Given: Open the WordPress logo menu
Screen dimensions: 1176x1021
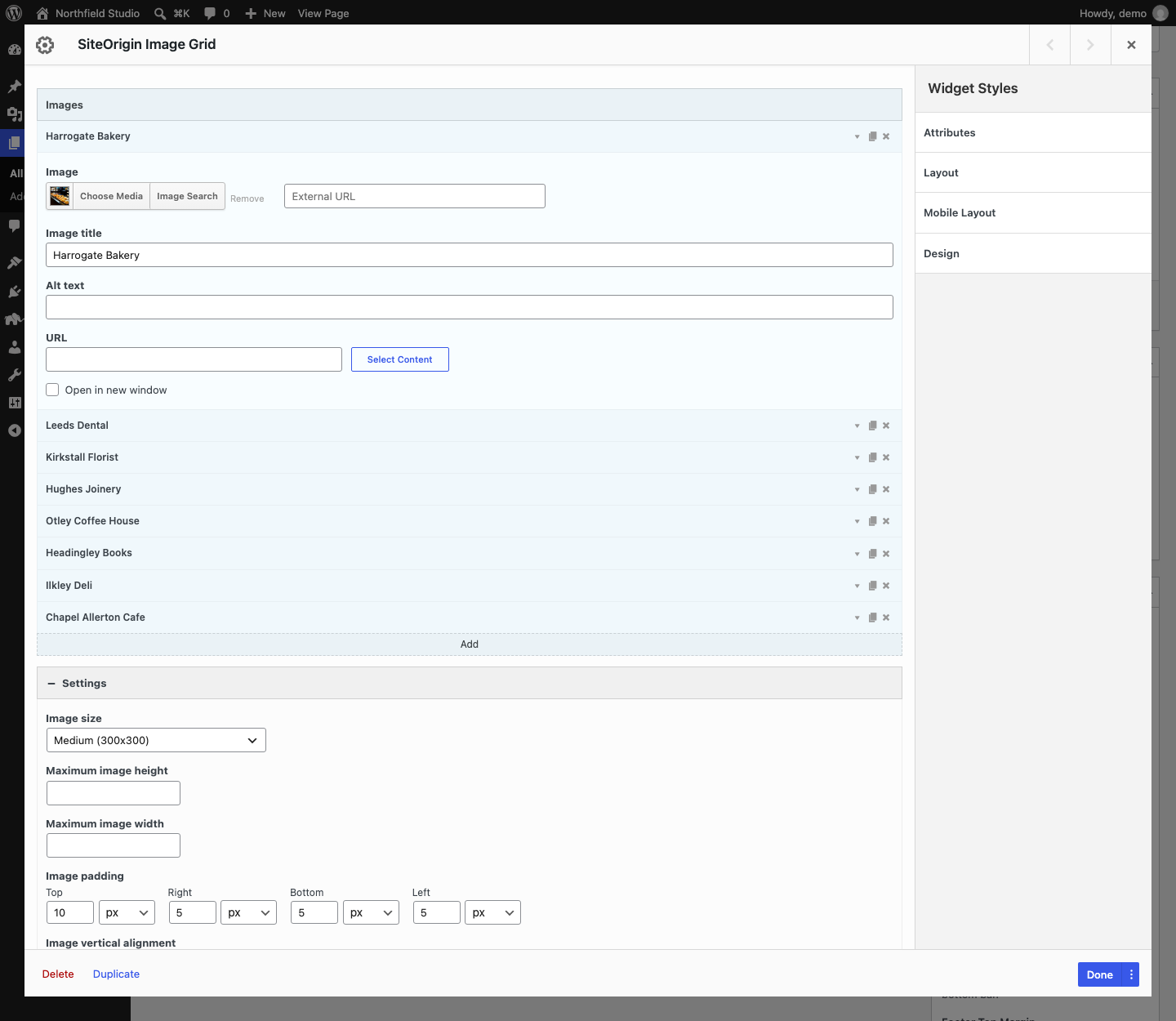Looking at the screenshot, I should click(x=14, y=13).
